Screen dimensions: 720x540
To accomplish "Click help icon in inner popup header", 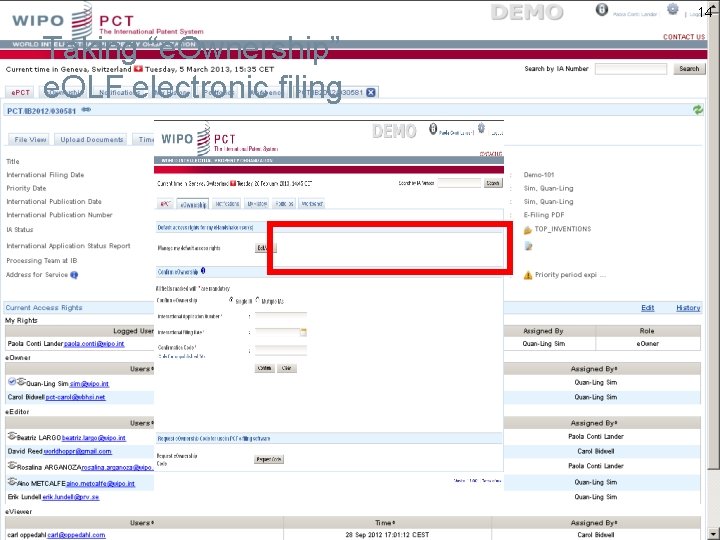I will (x=433, y=129).
